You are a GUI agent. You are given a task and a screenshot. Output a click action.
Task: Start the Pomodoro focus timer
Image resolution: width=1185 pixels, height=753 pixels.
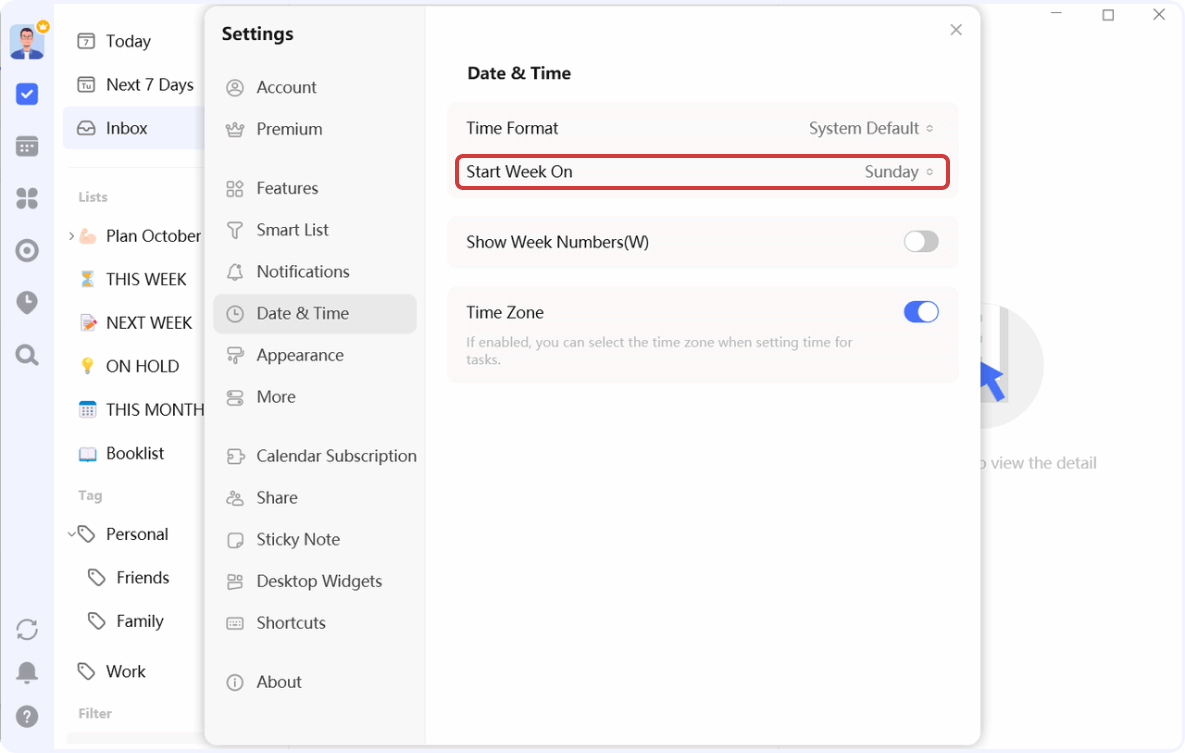[x=26, y=302]
